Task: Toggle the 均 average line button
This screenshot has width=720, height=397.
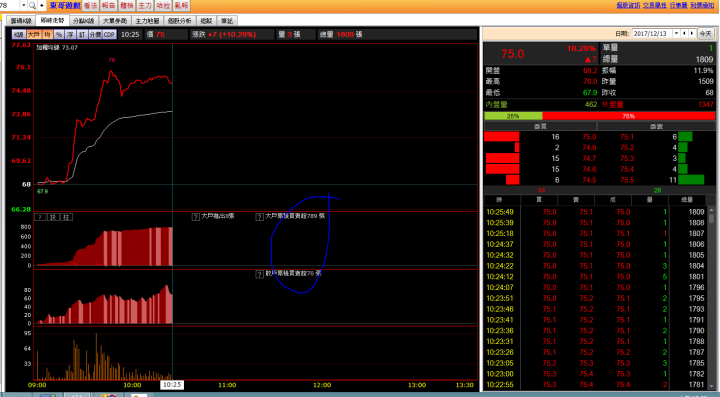Action: (x=47, y=34)
